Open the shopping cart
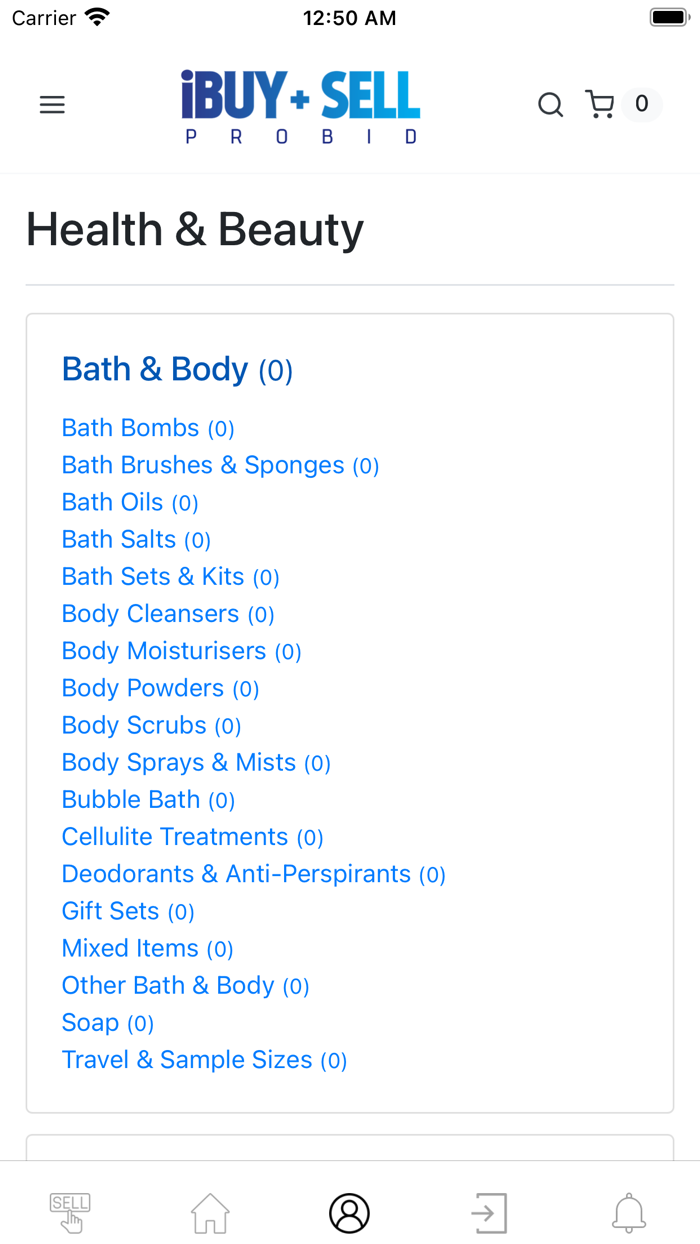Viewport: 700px width, 1244px height. [601, 105]
